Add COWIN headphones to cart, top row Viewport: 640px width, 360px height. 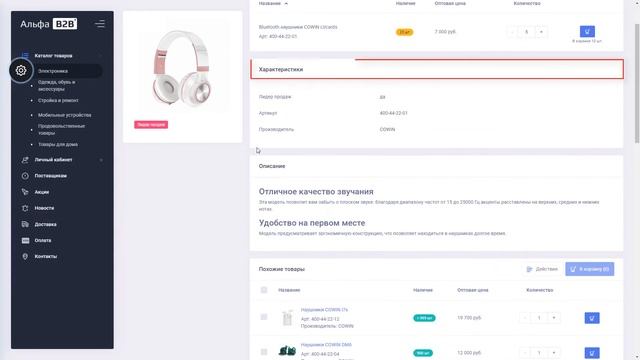587,31
